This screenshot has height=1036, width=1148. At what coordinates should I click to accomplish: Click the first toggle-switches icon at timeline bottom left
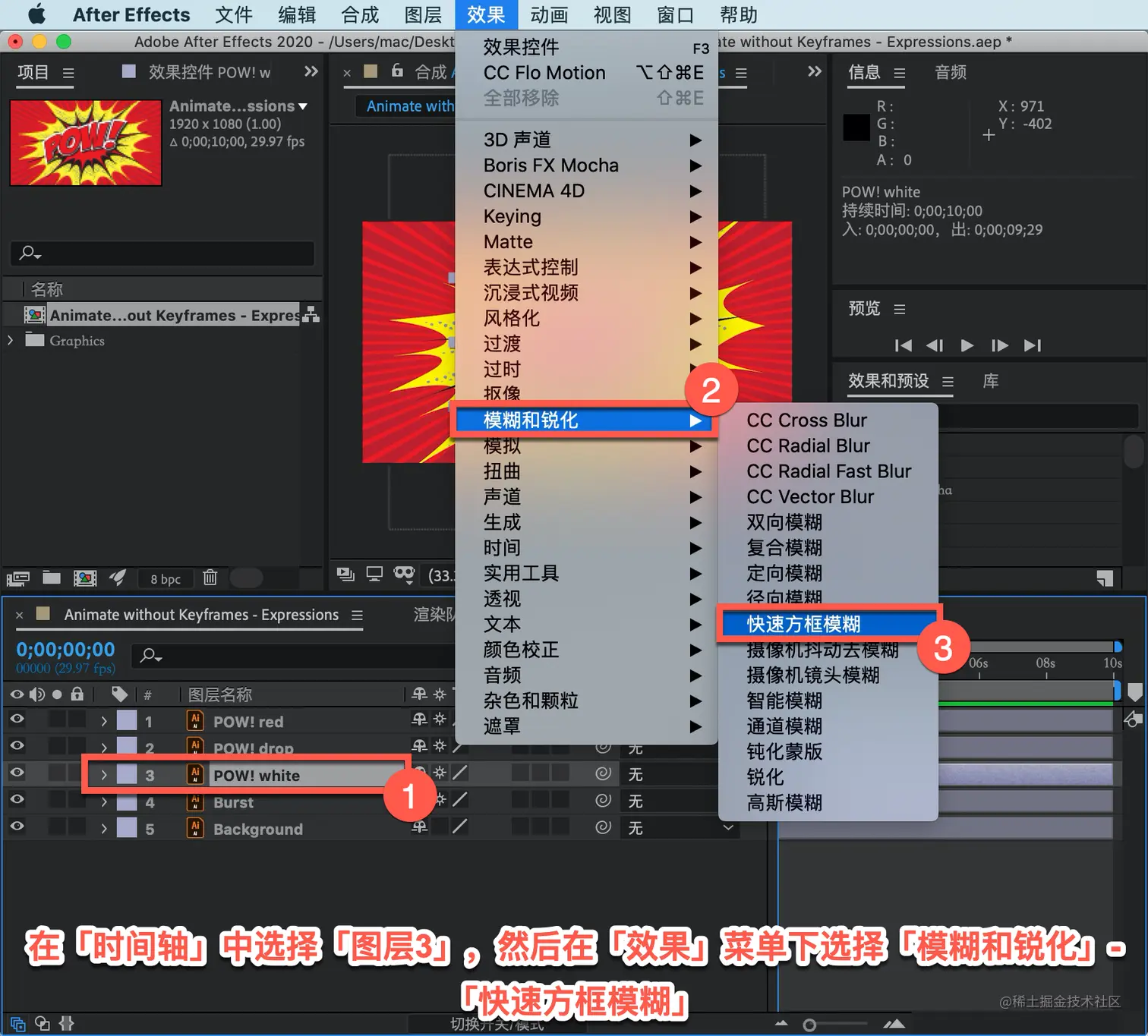tap(17, 1024)
